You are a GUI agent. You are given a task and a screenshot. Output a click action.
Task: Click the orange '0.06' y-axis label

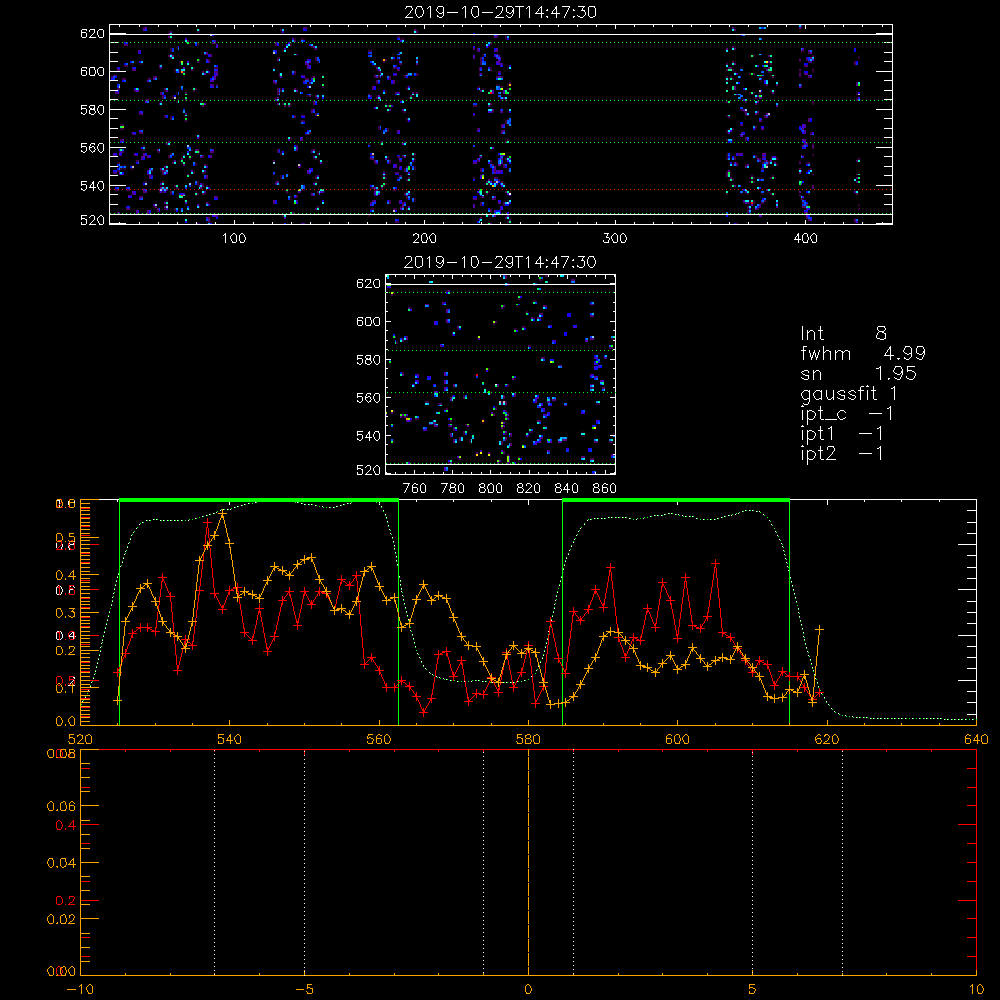[61, 806]
